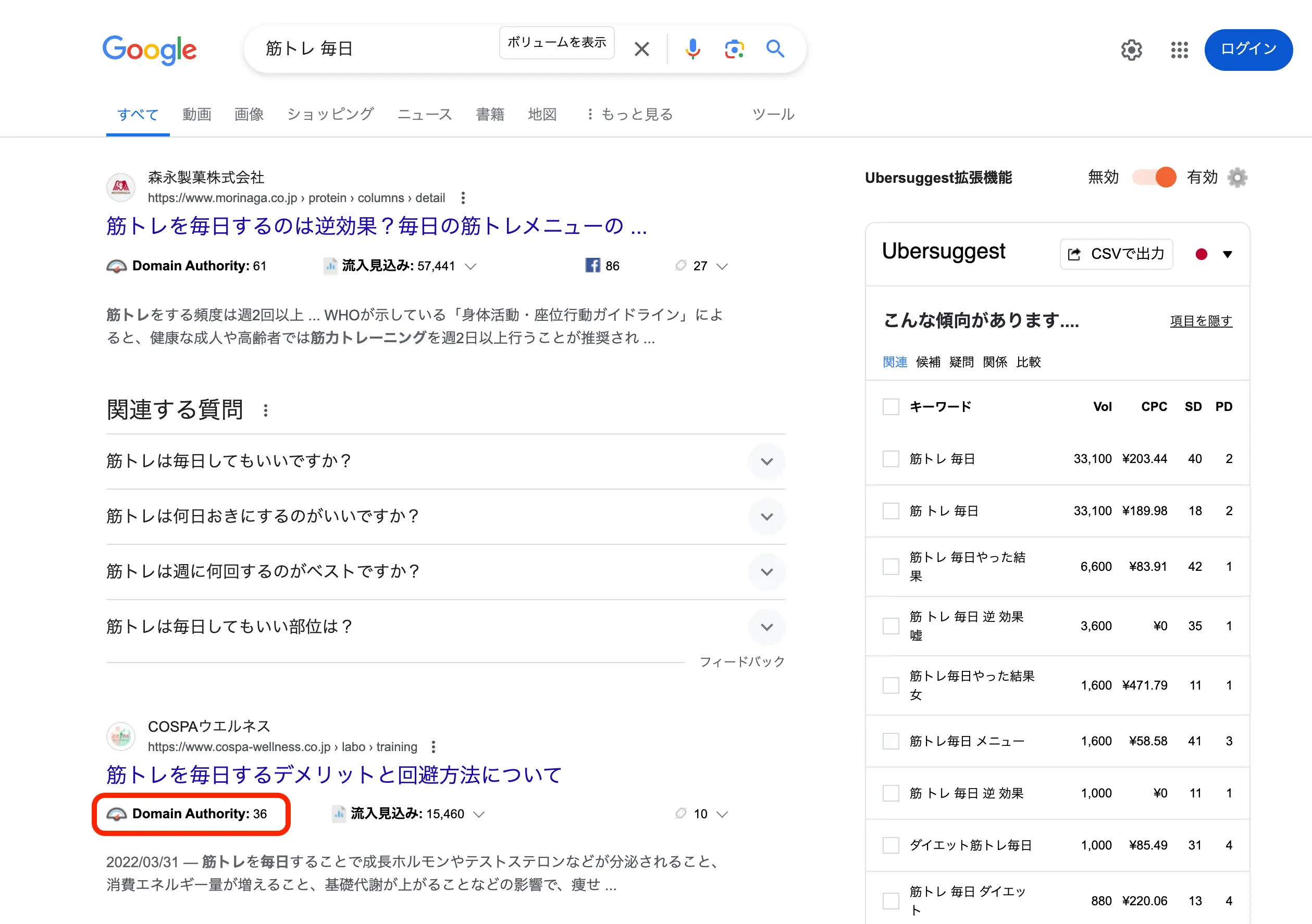This screenshot has height=924, width=1312.
Task: Click the Facebook shares icon showing 86
Action: 592,266
